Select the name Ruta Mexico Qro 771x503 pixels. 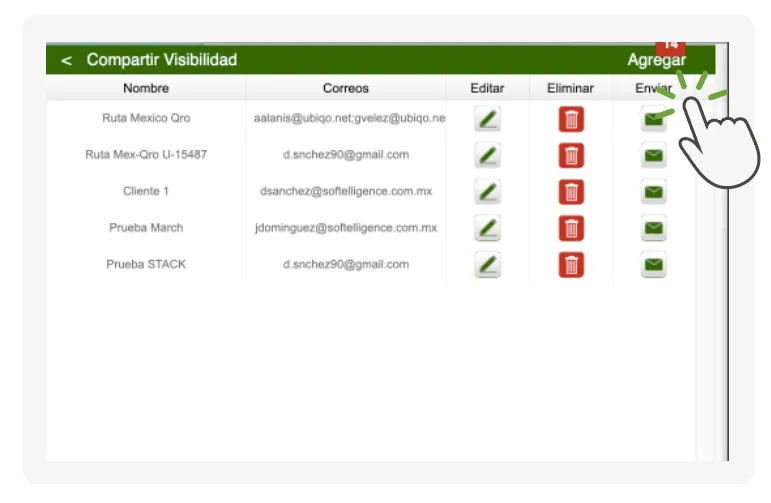click(146, 118)
